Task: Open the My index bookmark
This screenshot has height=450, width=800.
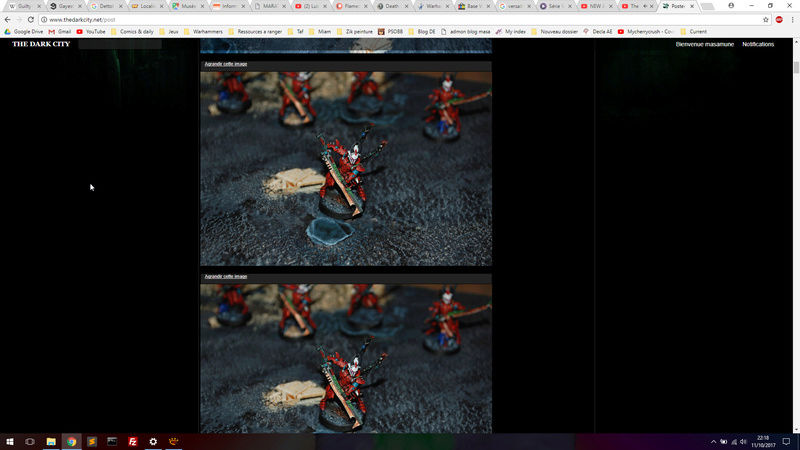Action: tap(511, 32)
